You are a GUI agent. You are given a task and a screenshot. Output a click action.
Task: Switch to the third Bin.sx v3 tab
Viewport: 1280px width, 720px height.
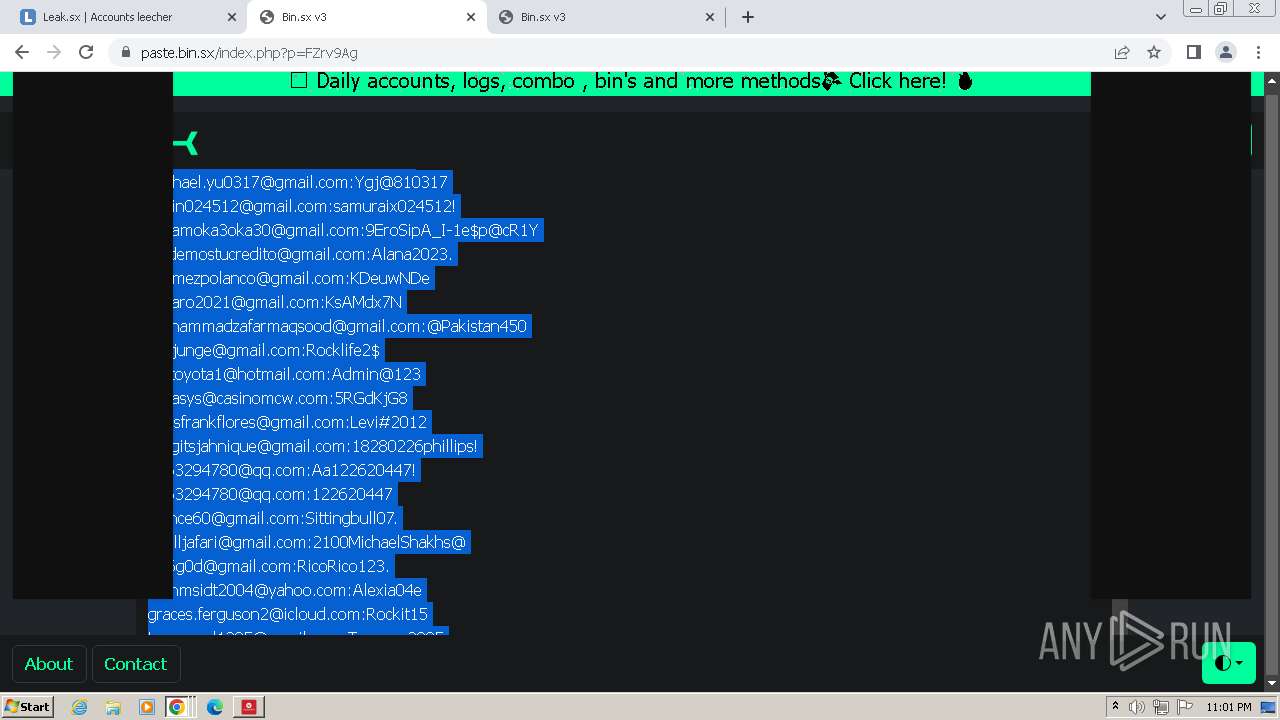(607, 17)
